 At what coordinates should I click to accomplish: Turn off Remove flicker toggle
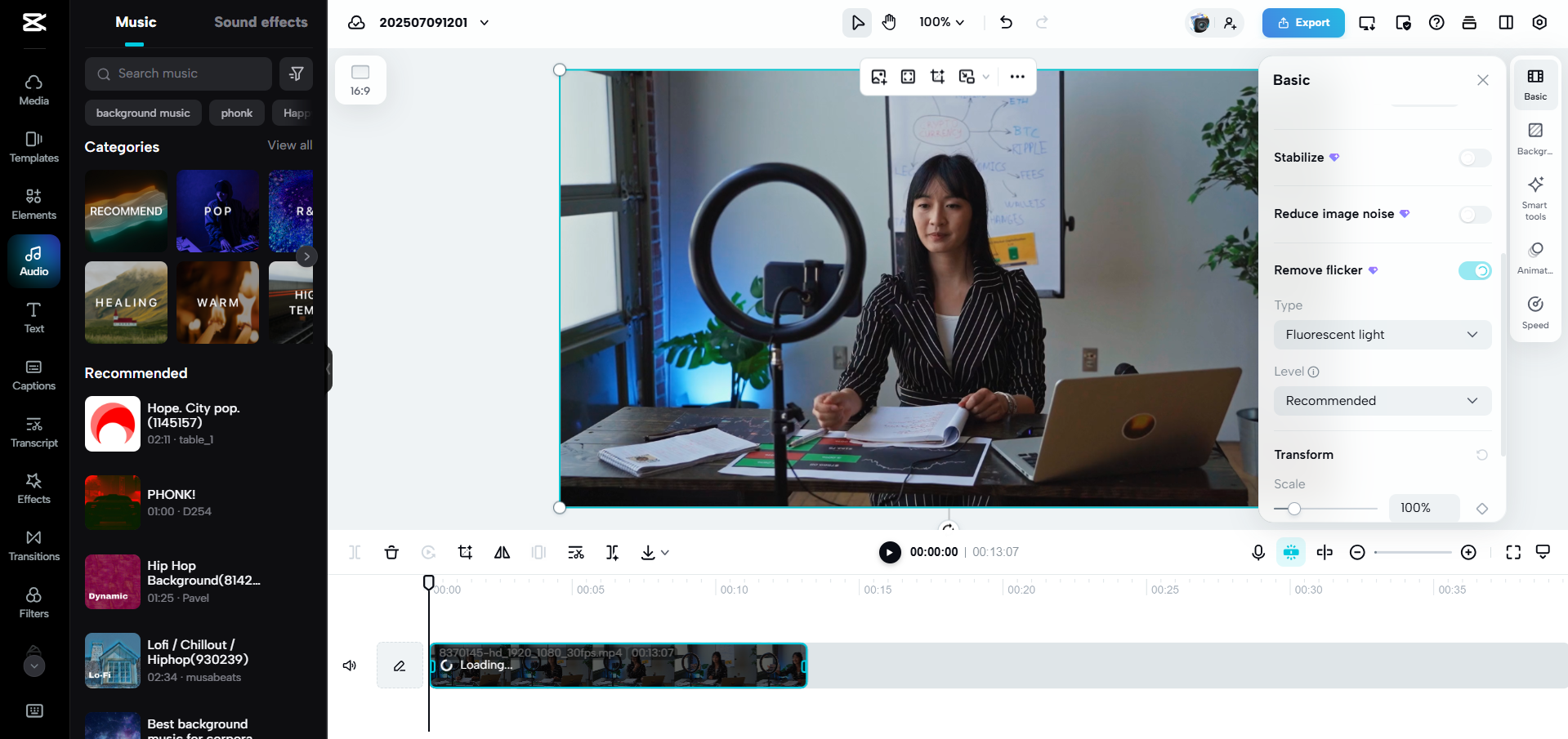tap(1475, 270)
